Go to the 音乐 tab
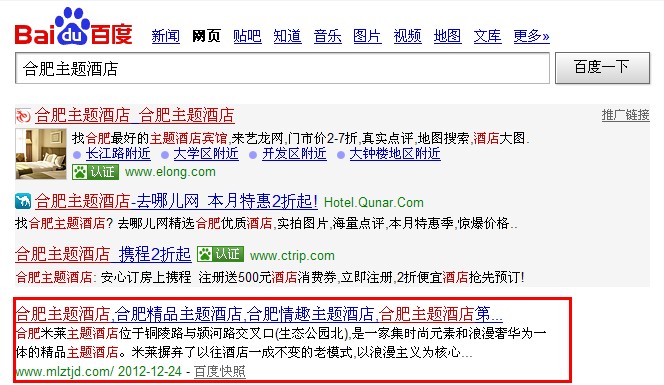Image resolution: width=664 pixels, height=385 pixels. (327, 36)
